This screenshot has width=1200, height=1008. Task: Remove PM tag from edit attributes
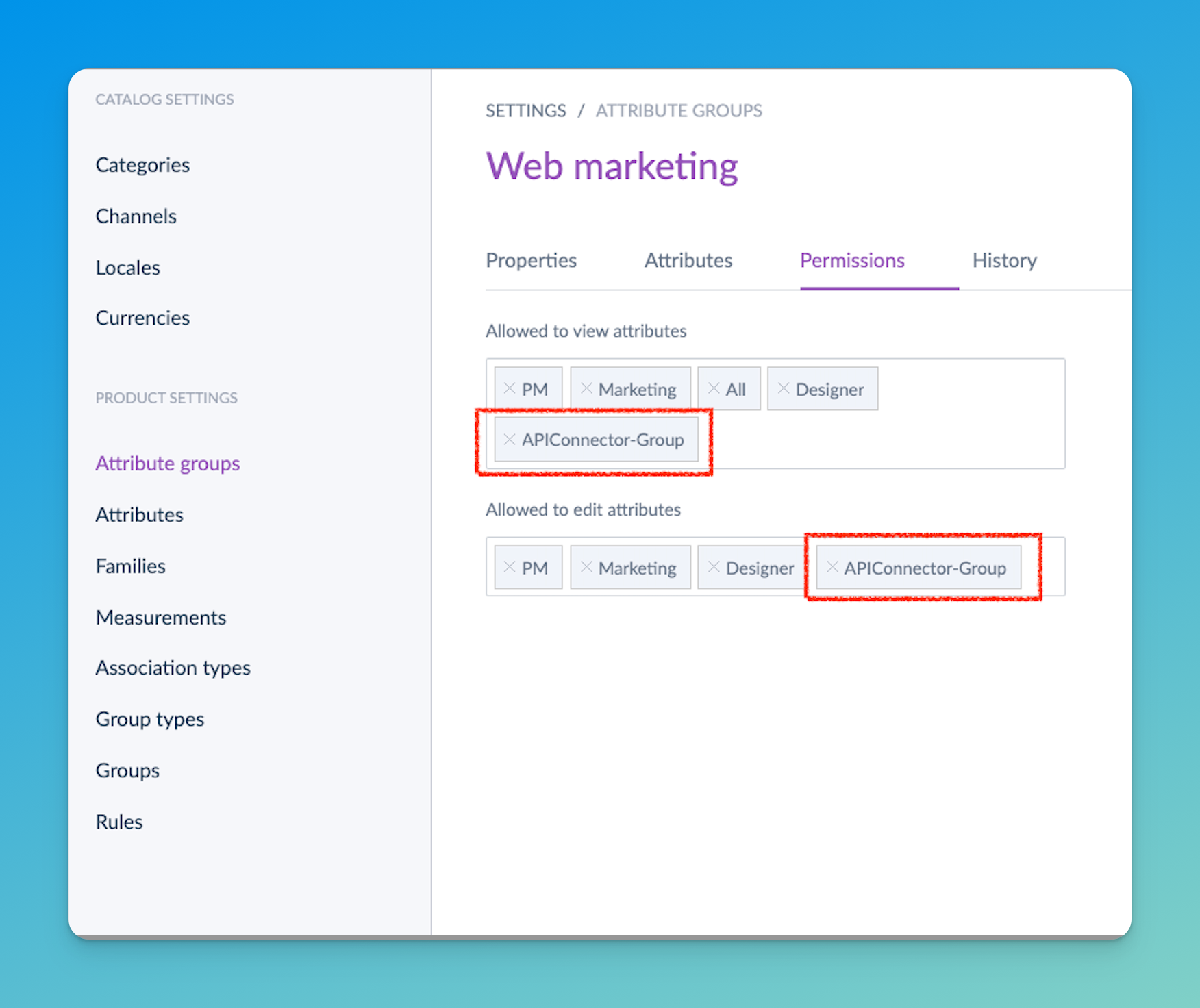click(x=509, y=567)
